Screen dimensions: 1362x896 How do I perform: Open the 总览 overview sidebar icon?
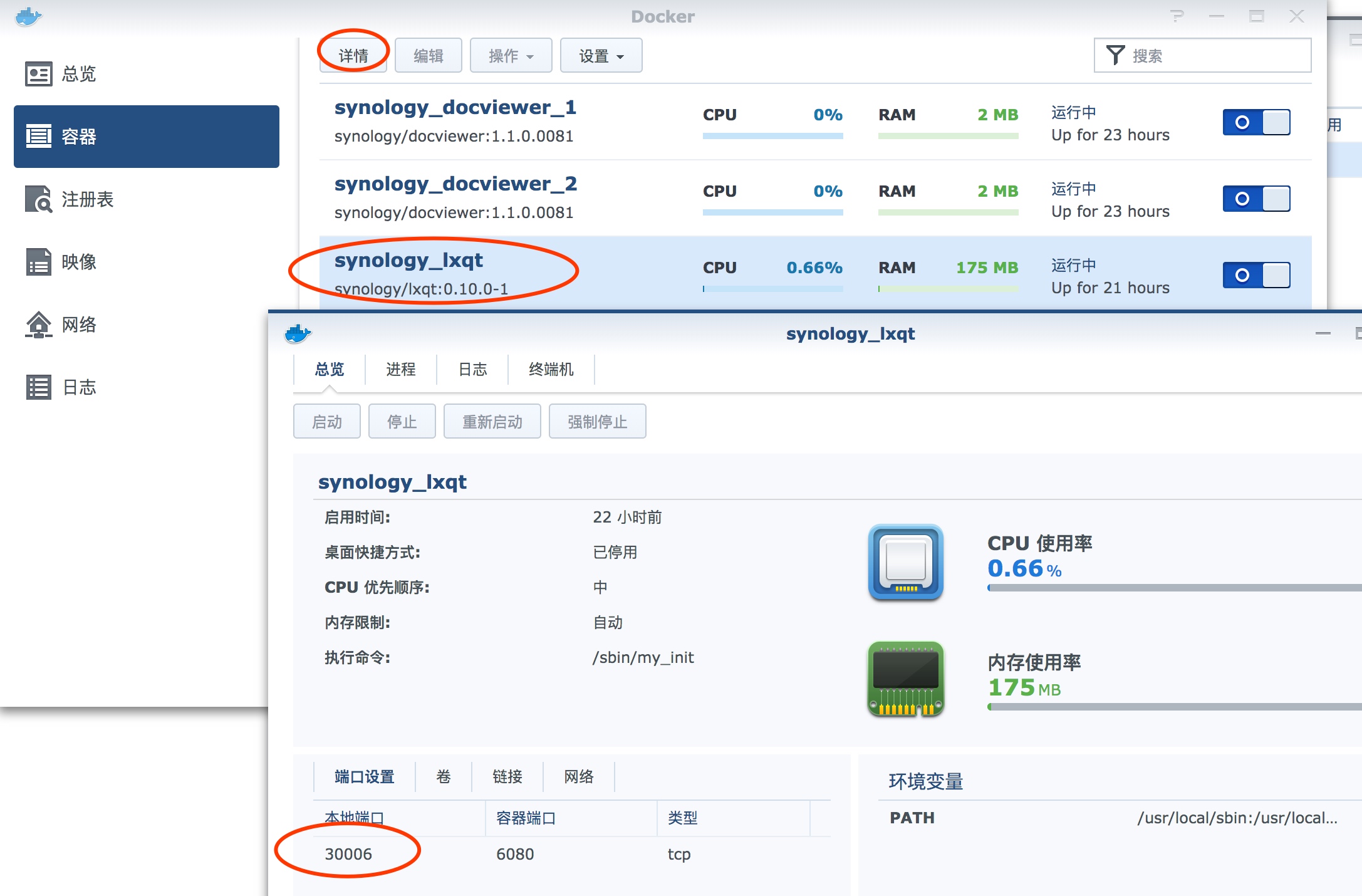[x=38, y=74]
